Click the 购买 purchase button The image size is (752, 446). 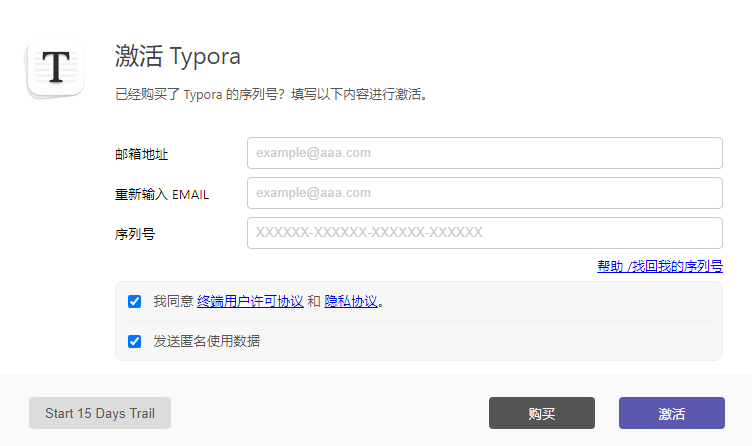pyautogui.click(x=541, y=413)
